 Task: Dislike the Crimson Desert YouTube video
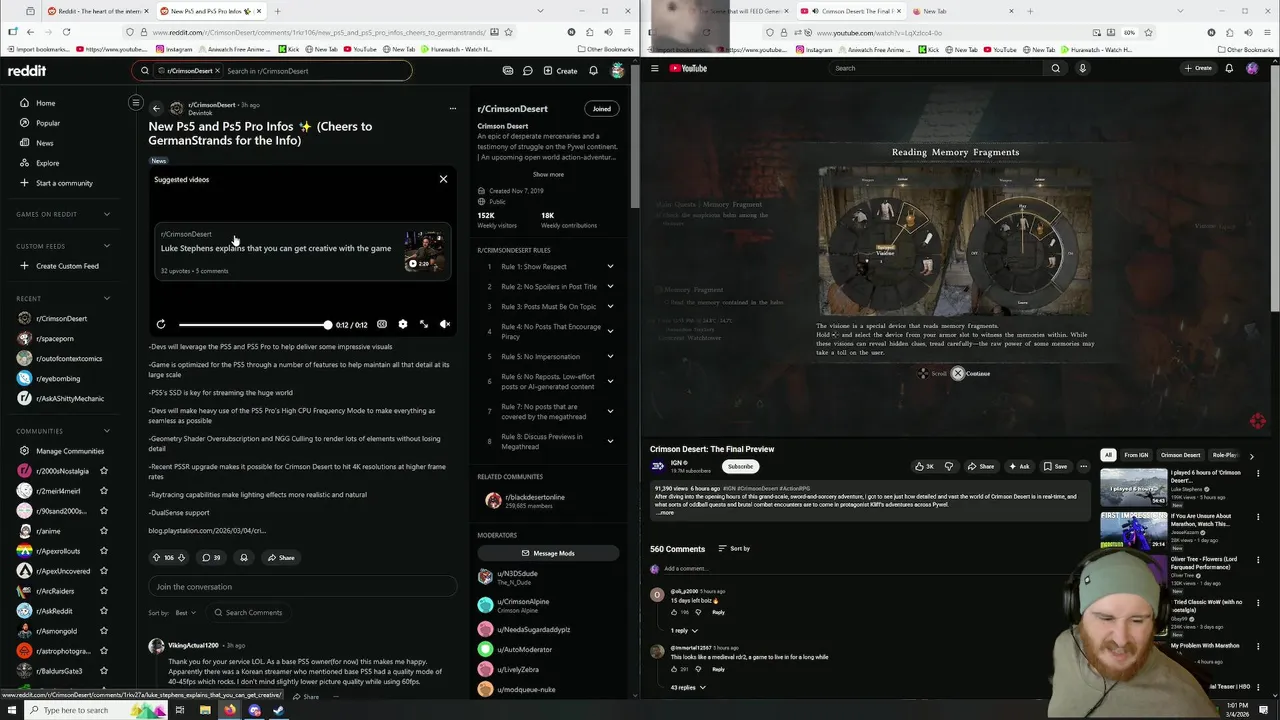click(949, 466)
